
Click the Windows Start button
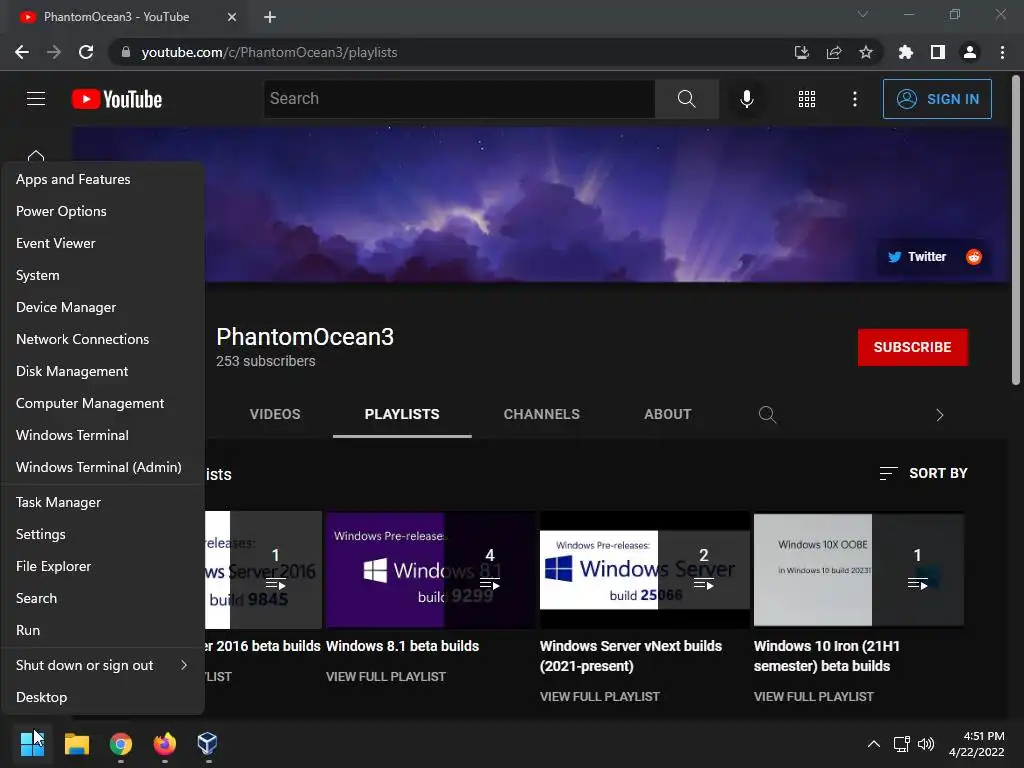pos(32,743)
